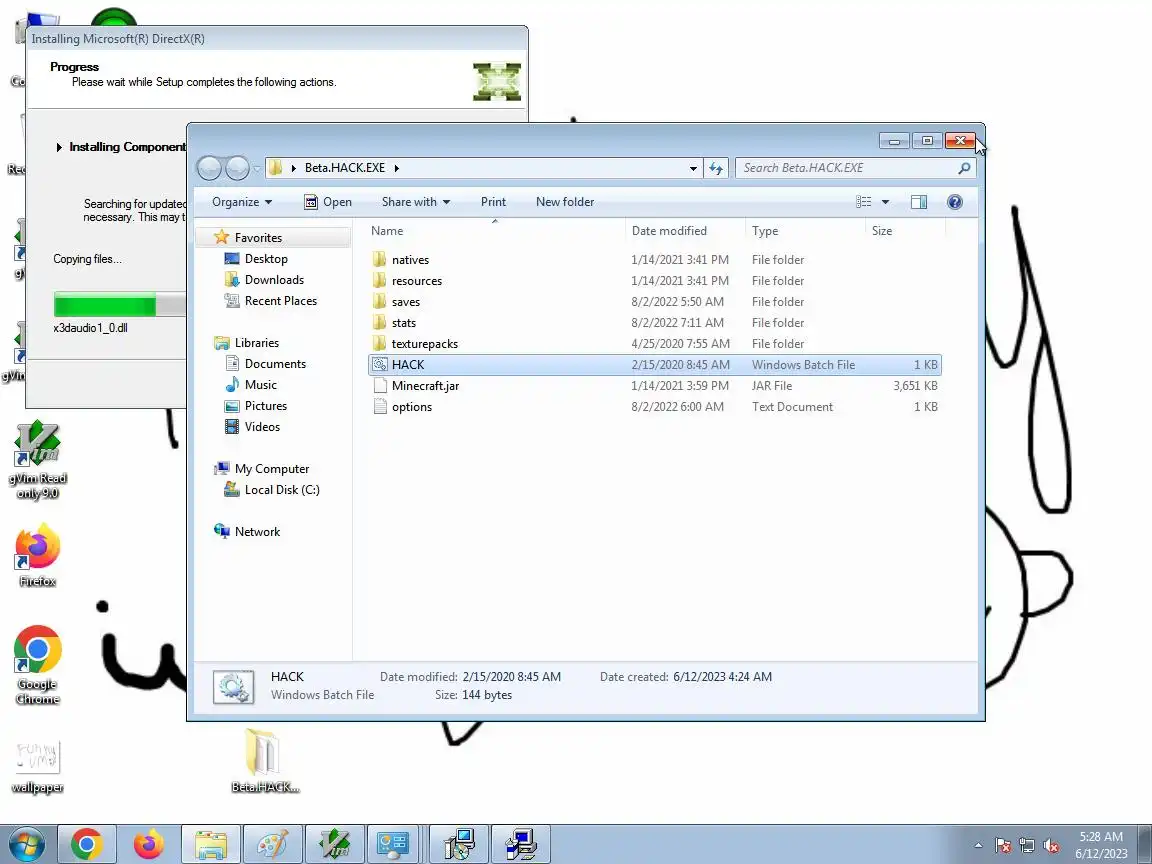Click Firefox in the taskbar
1152x864 pixels.
click(149, 844)
